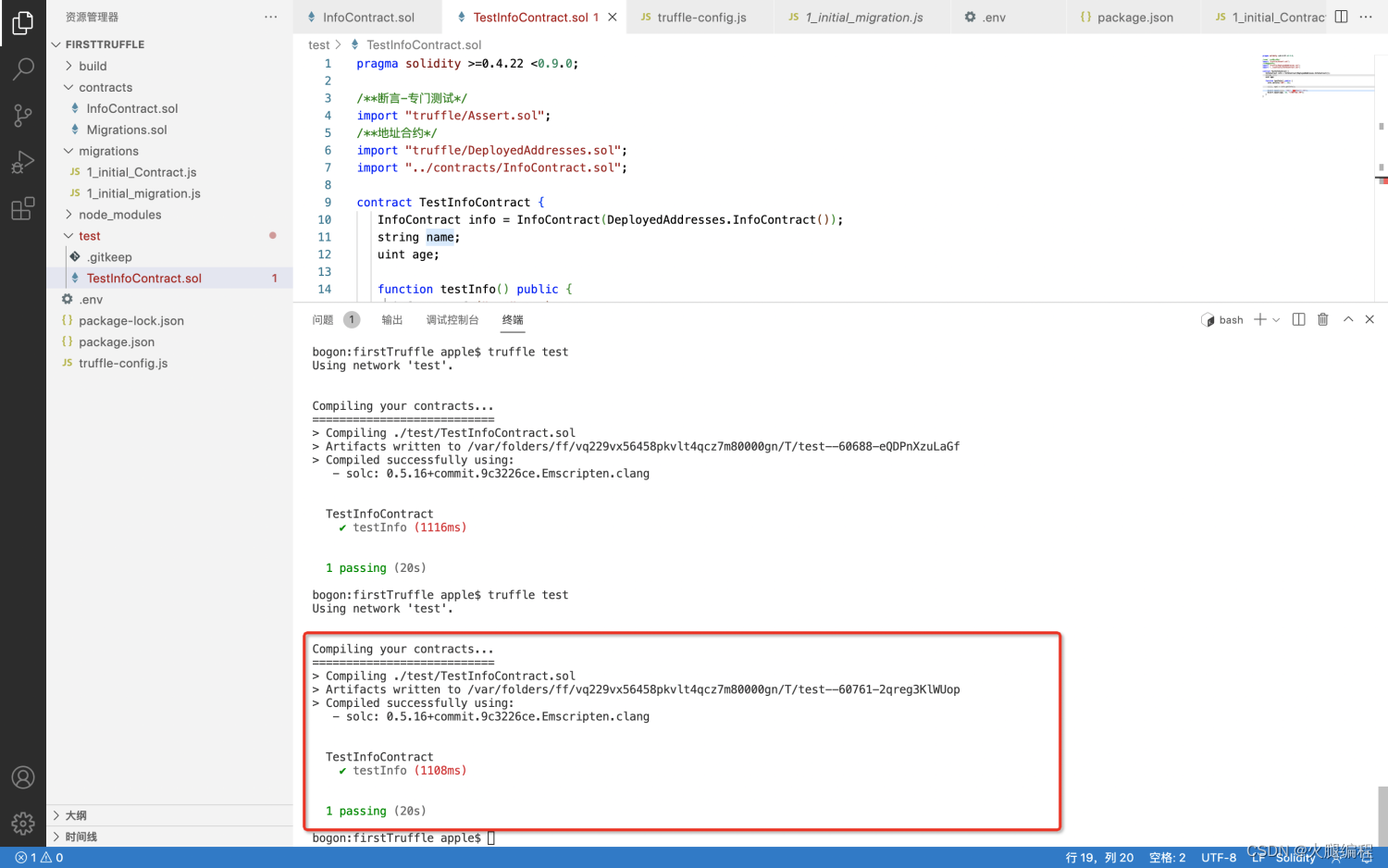Switch to the truffle-config.js editor tab
The height and width of the screenshot is (868, 1388).
click(x=700, y=17)
